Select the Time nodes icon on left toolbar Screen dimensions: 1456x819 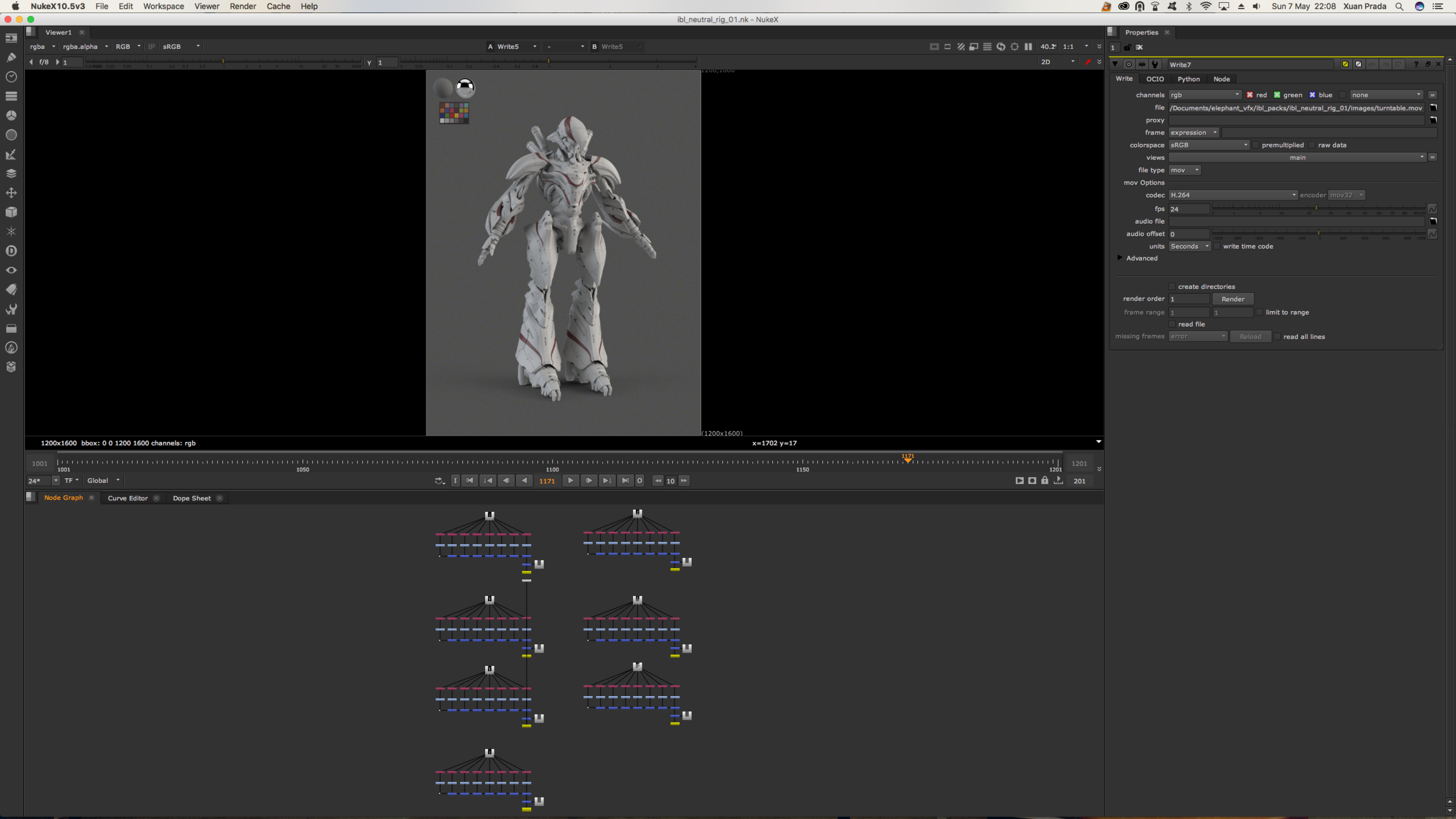coord(11,76)
